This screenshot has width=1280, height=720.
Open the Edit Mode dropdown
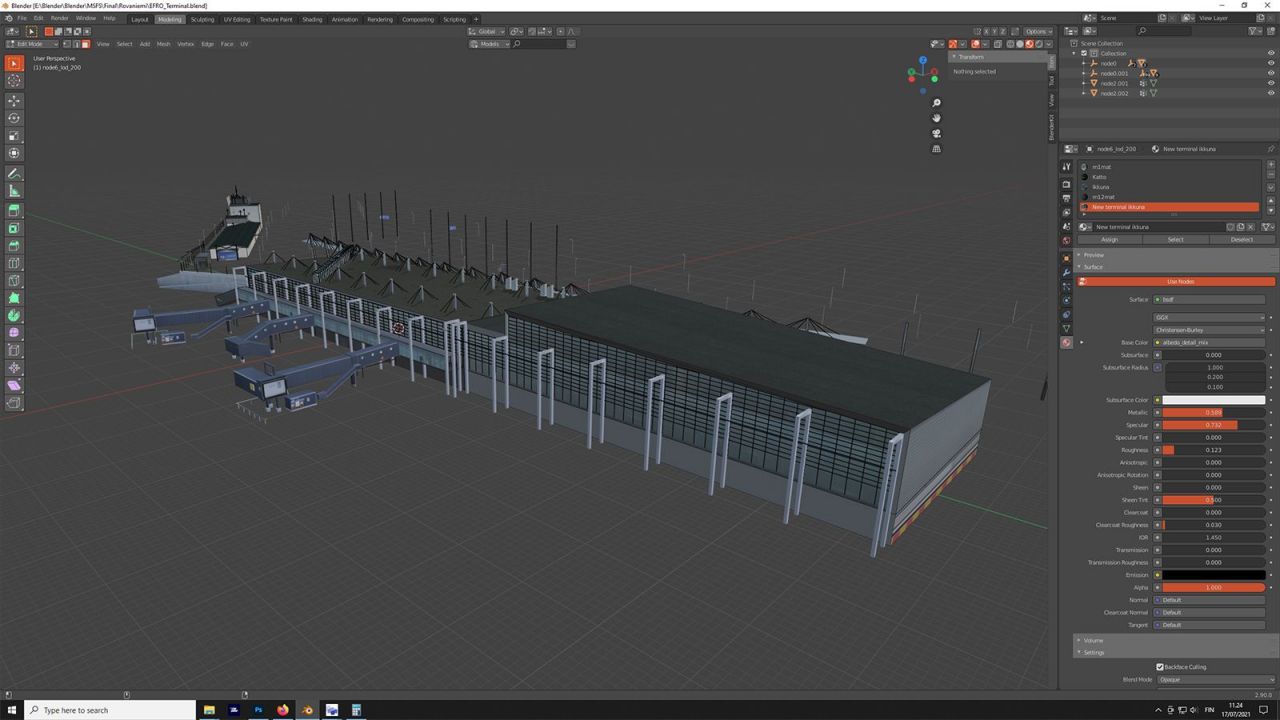coord(32,44)
